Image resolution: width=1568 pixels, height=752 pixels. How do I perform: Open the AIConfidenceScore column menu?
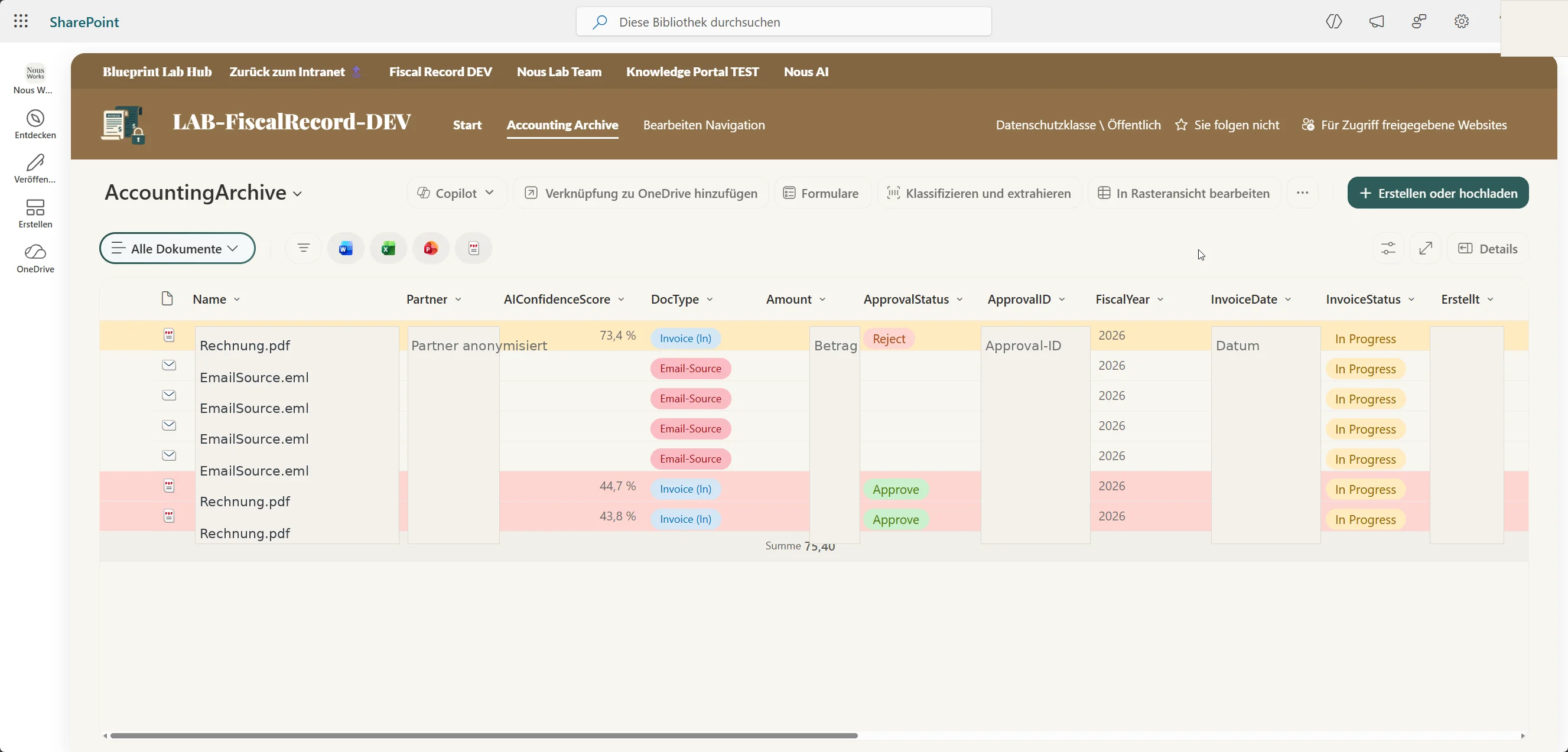tap(564, 300)
